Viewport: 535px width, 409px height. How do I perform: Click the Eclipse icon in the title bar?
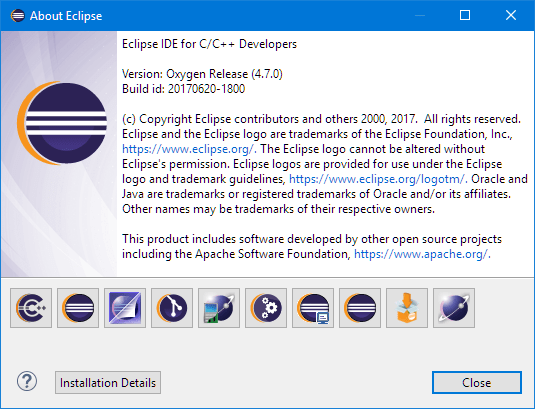18,16
